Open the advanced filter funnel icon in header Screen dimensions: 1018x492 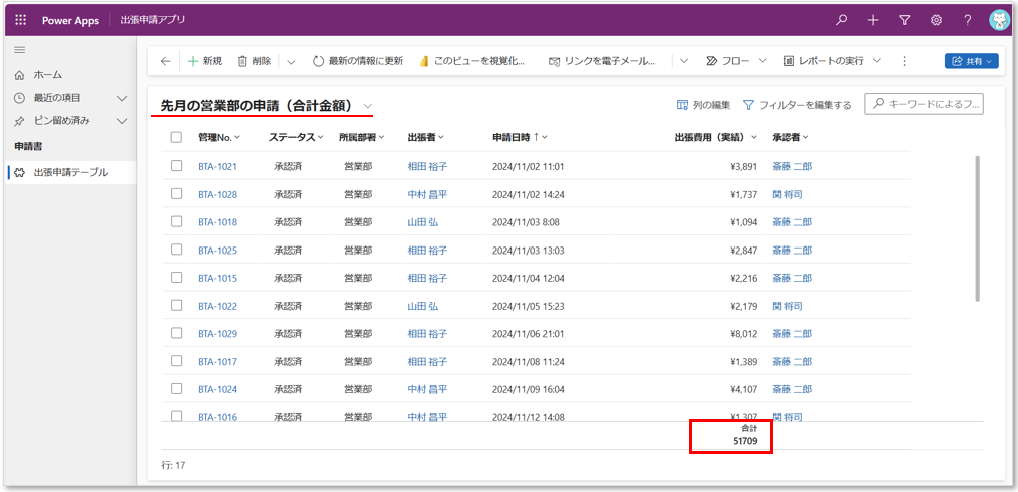(x=905, y=20)
